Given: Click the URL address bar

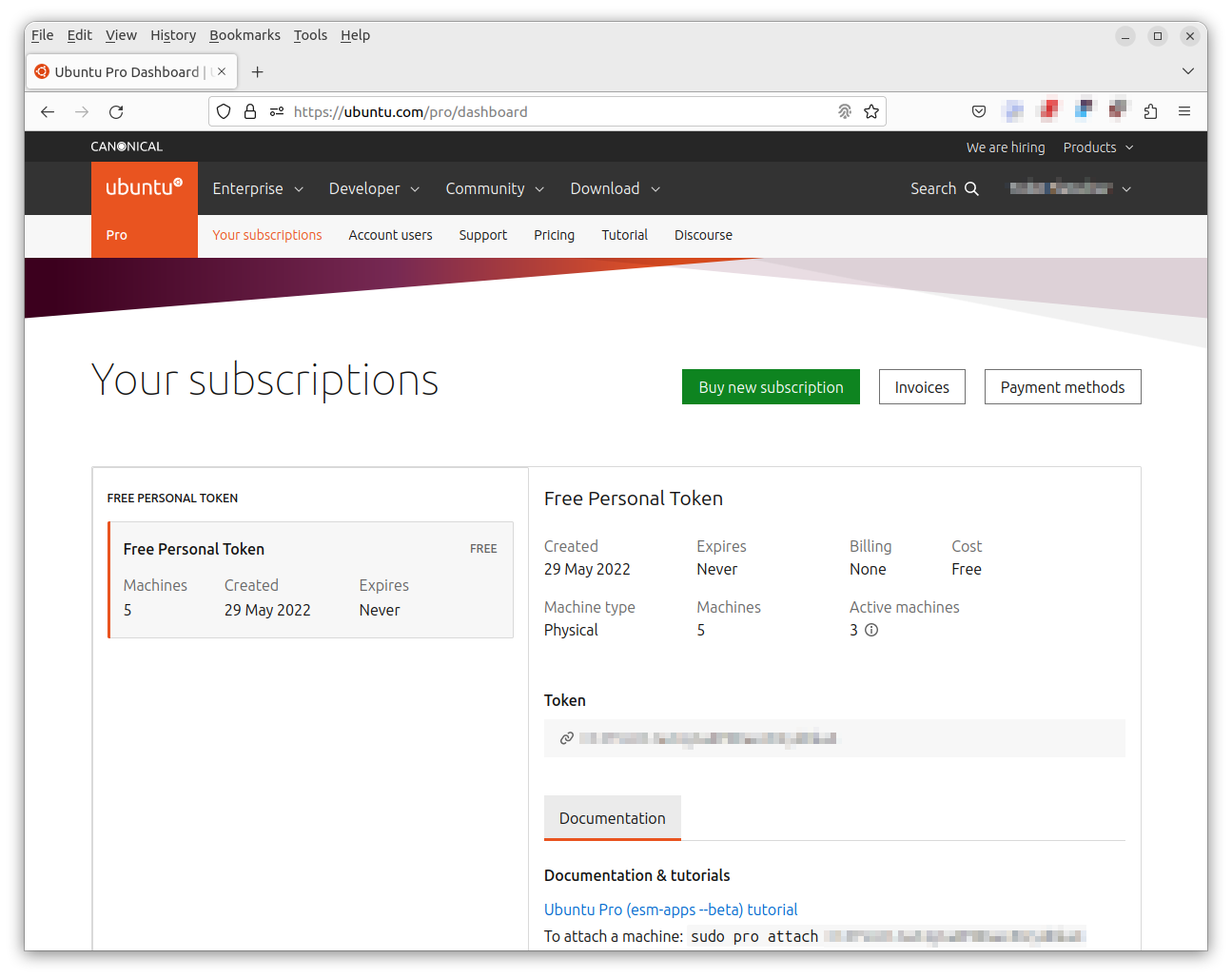Looking at the screenshot, I should tap(547, 111).
